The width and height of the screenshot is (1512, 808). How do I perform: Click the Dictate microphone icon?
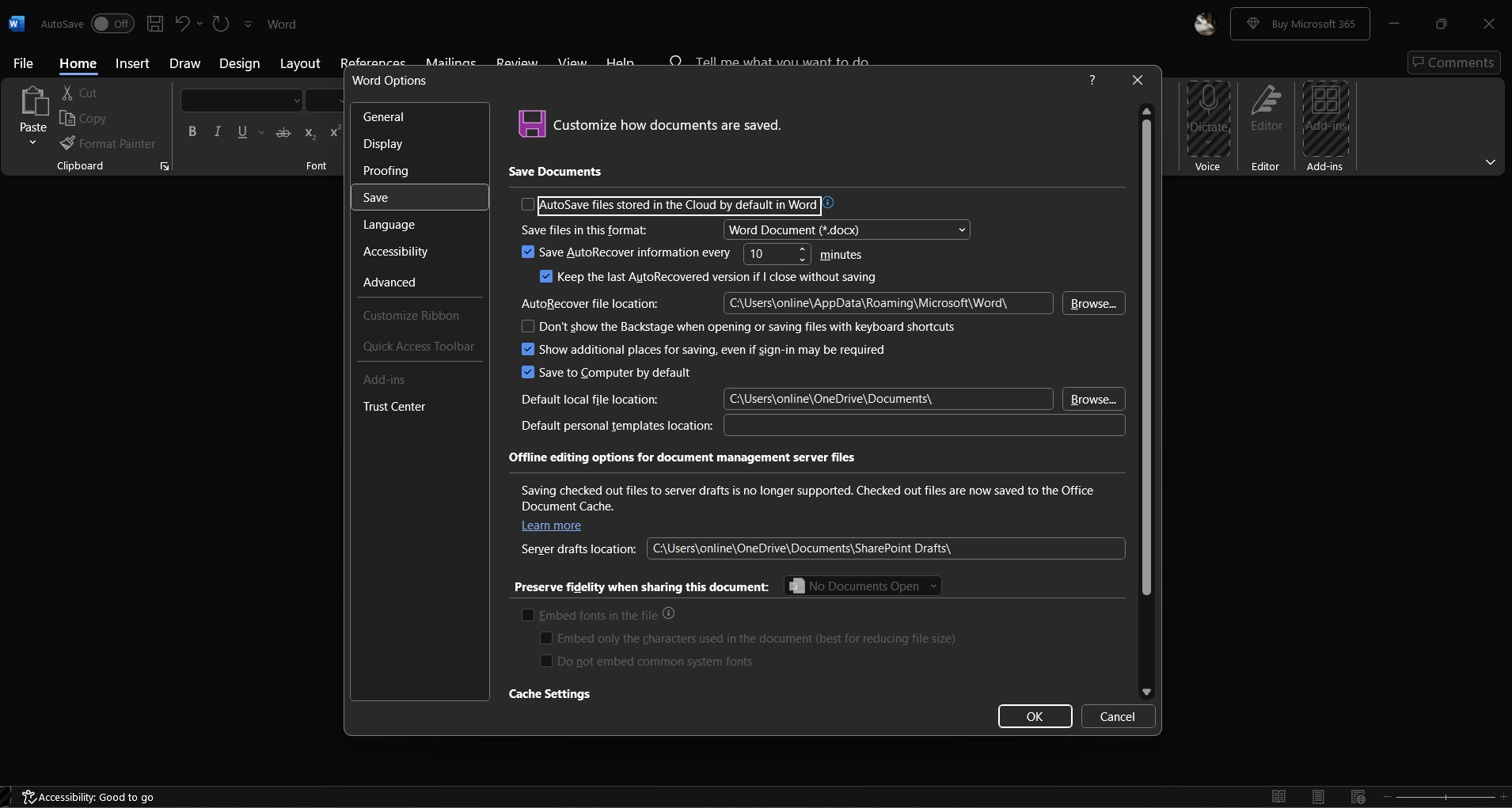[x=1208, y=101]
